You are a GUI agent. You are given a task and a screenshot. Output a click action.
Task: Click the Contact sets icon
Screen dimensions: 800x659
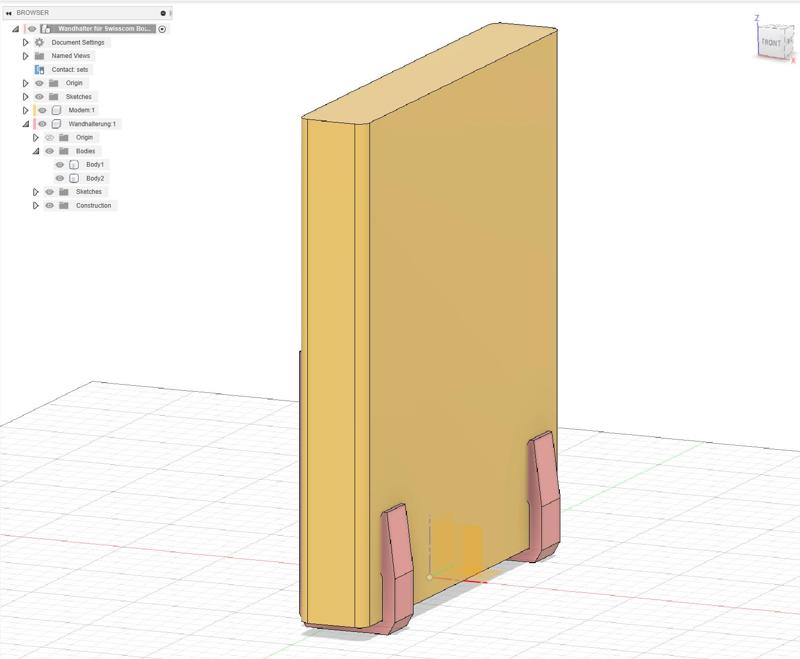pos(39,69)
